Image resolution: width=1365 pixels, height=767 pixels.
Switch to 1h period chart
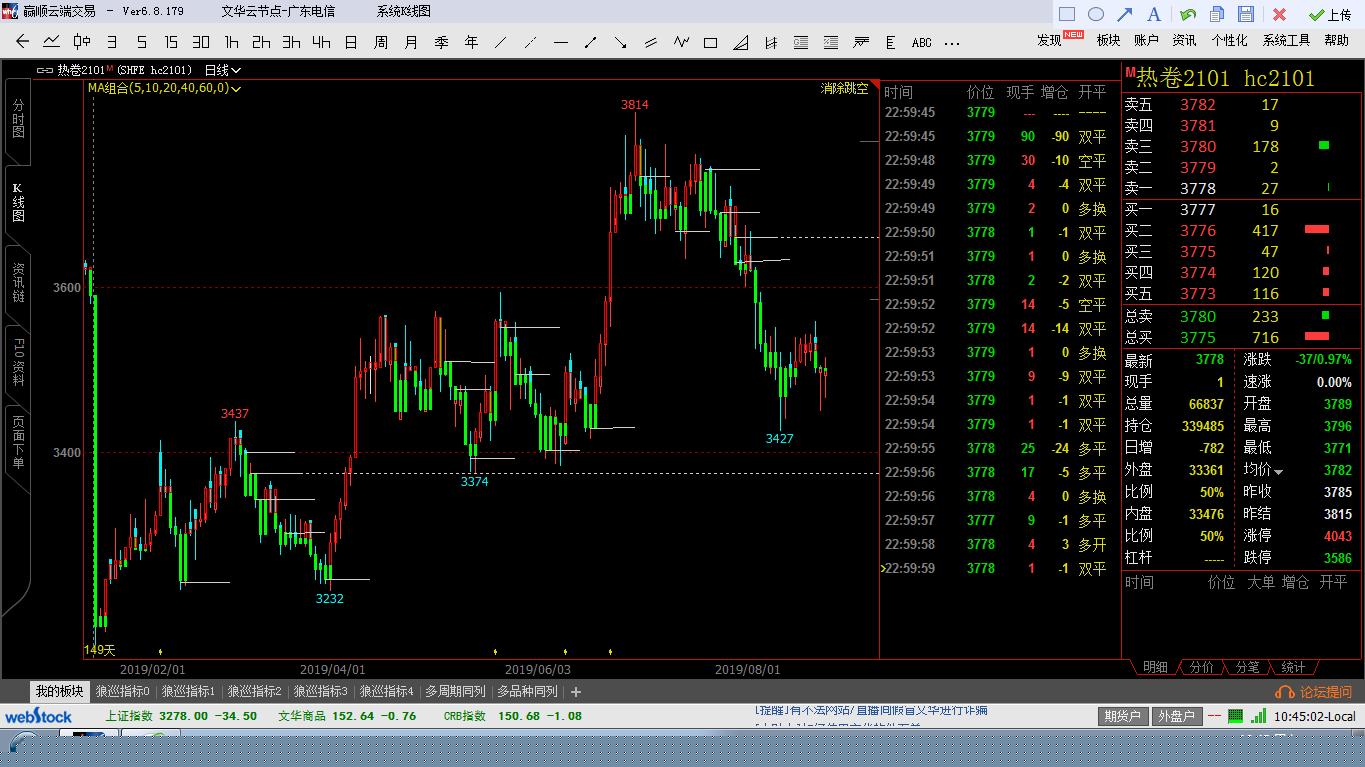point(231,42)
